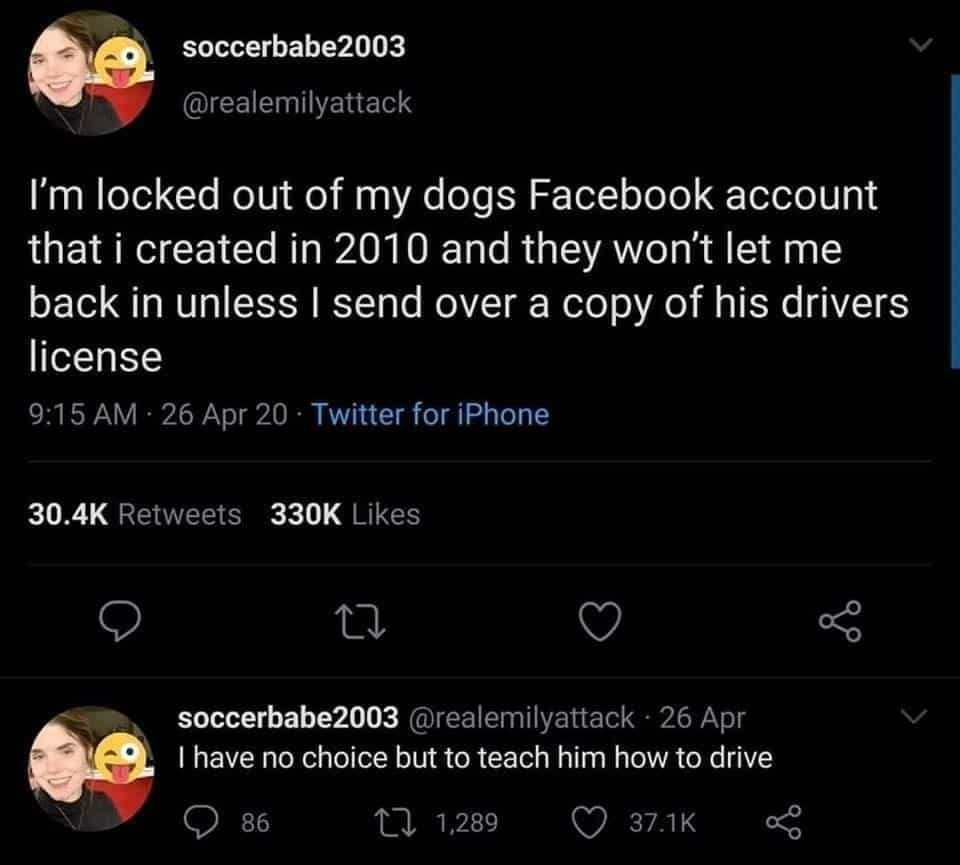View the 330K Likes list
The image size is (960, 865).
point(346,514)
